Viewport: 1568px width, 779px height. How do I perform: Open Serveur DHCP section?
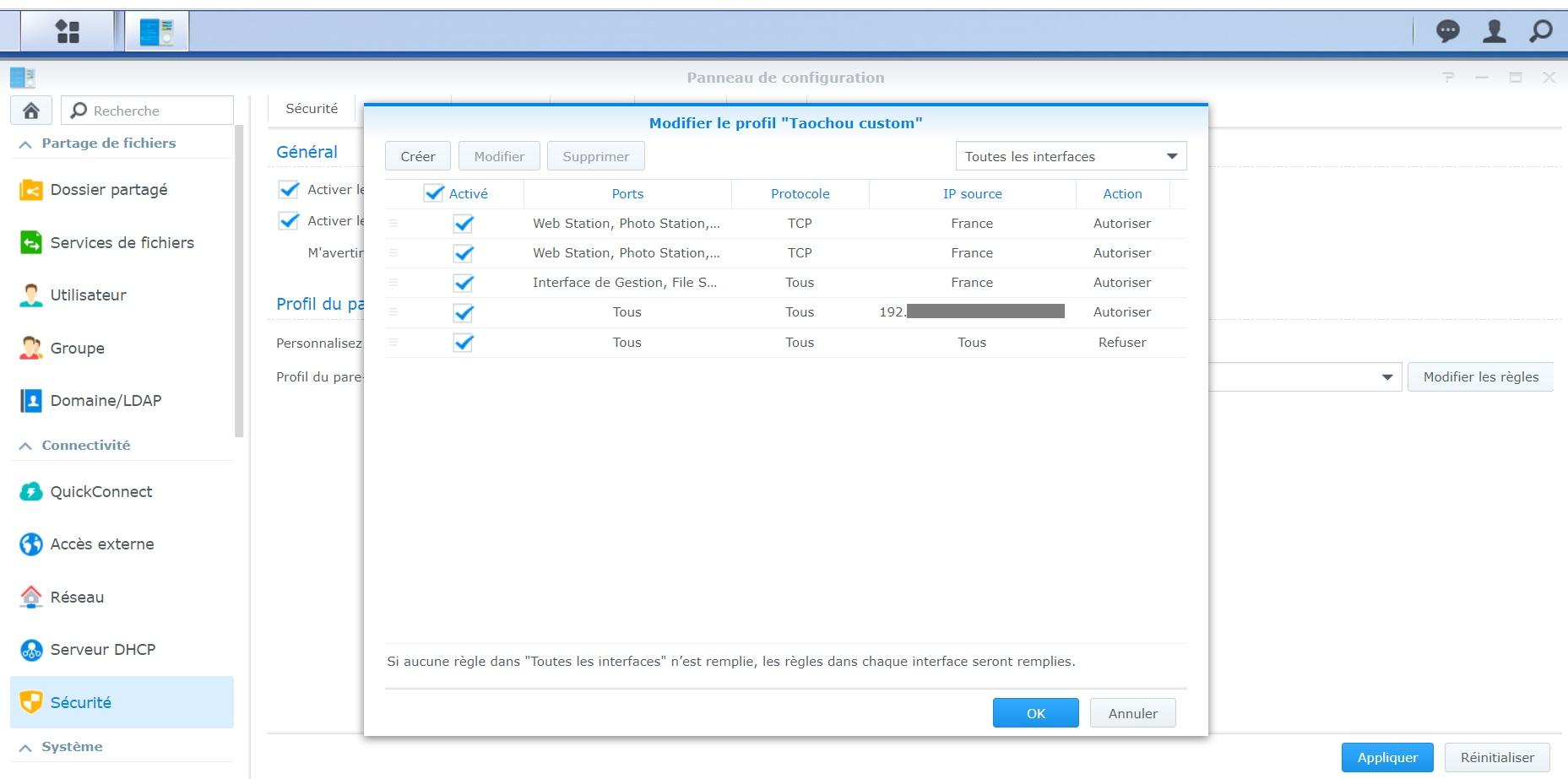[102, 650]
